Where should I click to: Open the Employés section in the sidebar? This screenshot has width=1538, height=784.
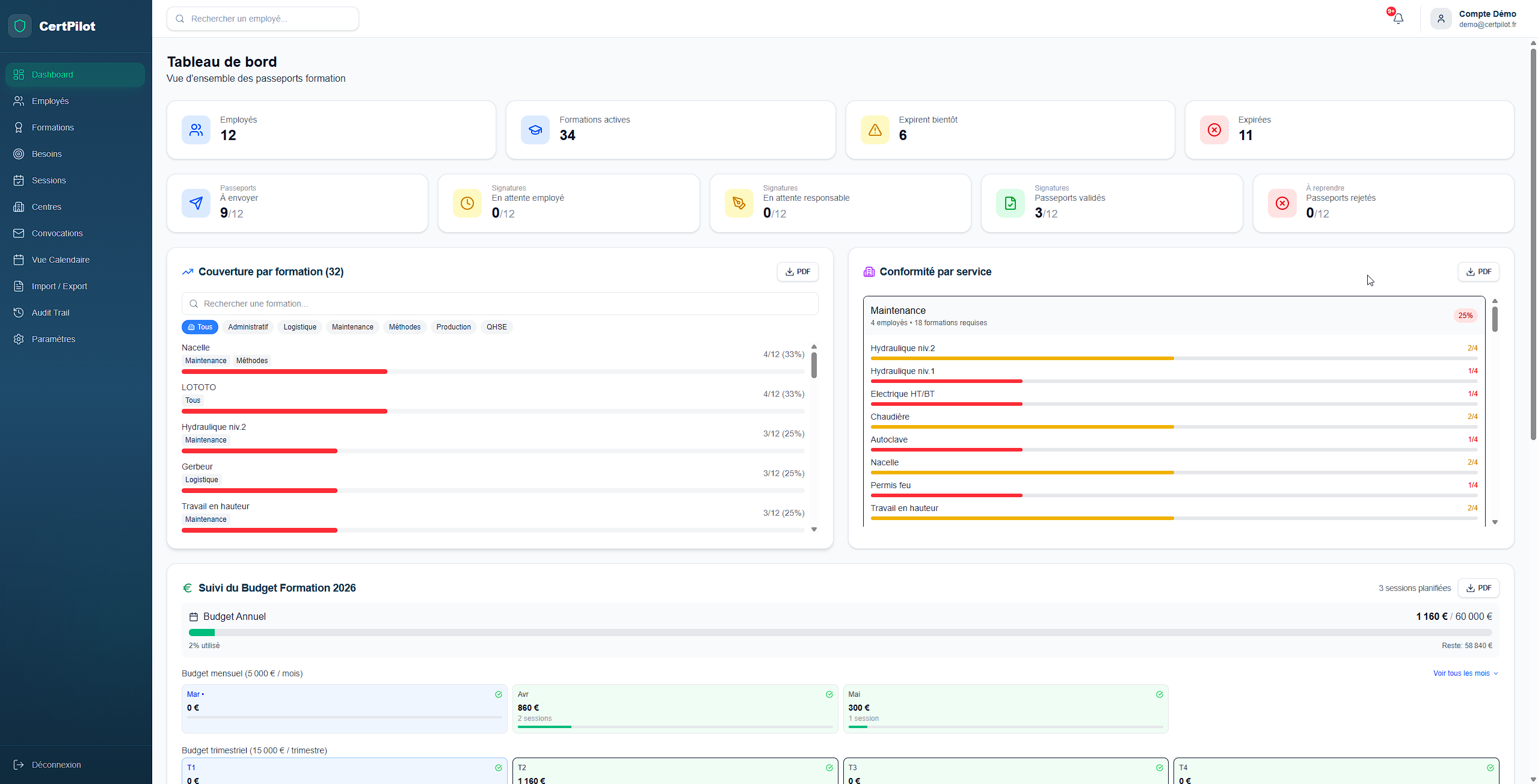click(x=49, y=100)
